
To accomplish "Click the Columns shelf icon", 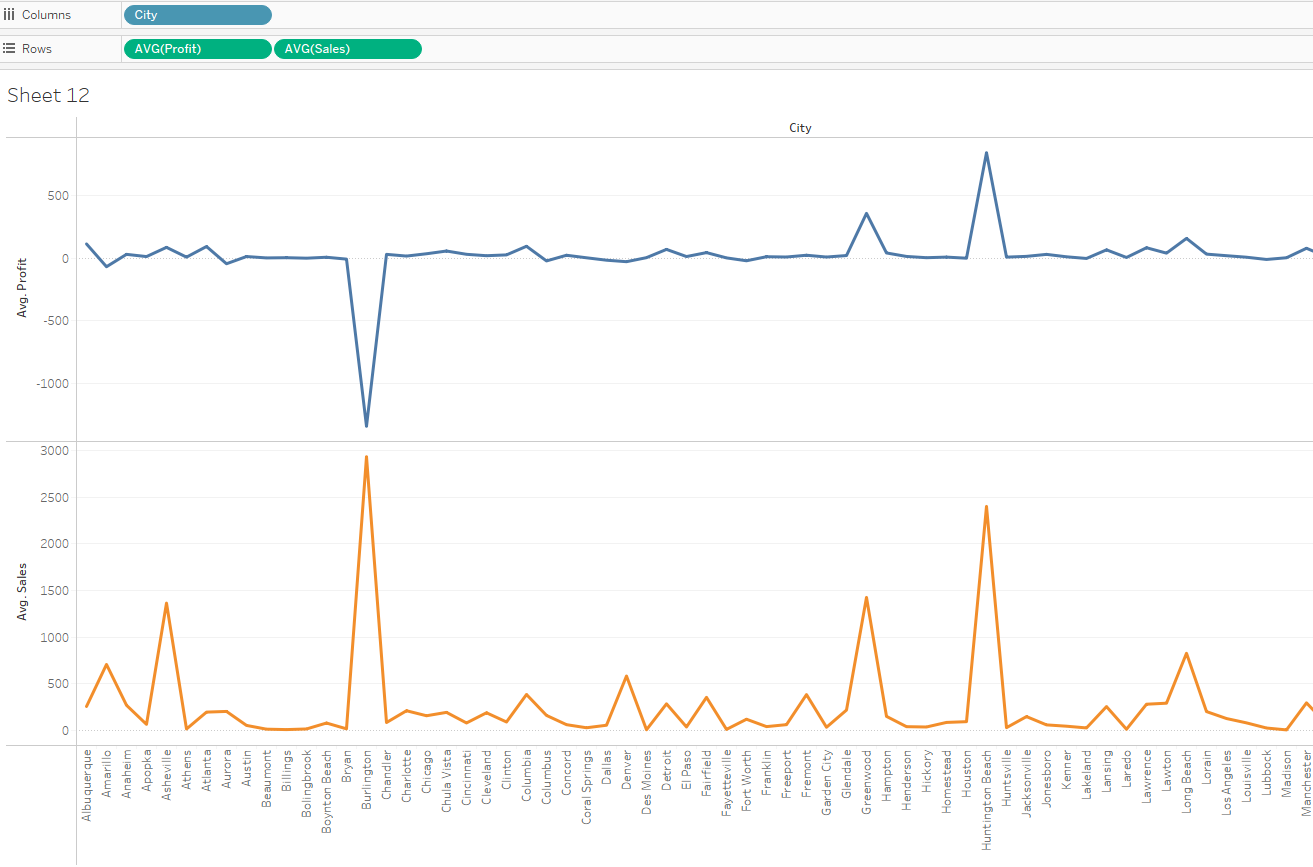I will pyautogui.click(x=10, y=14).
